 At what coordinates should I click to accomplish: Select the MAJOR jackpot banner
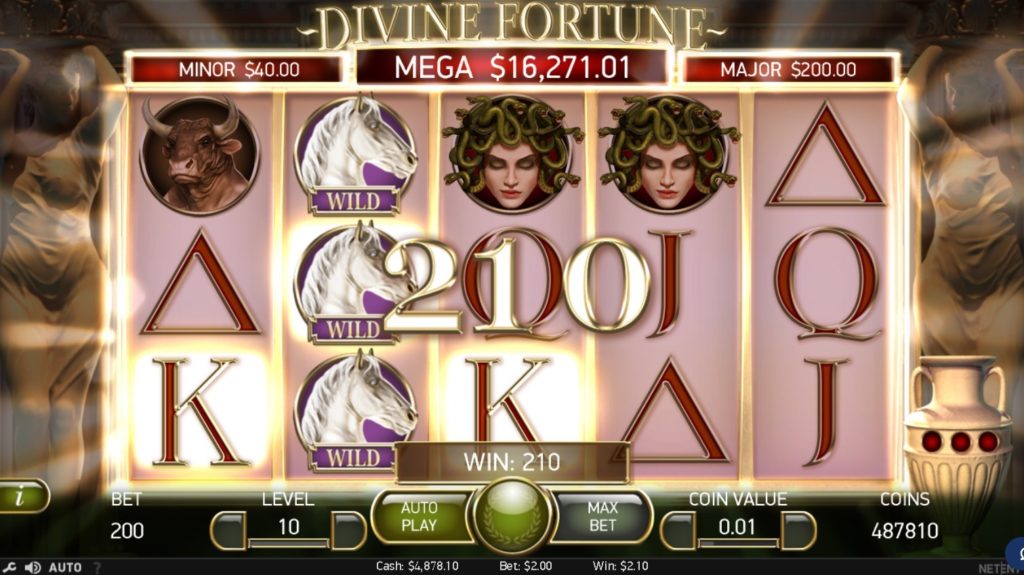point(788,69)
